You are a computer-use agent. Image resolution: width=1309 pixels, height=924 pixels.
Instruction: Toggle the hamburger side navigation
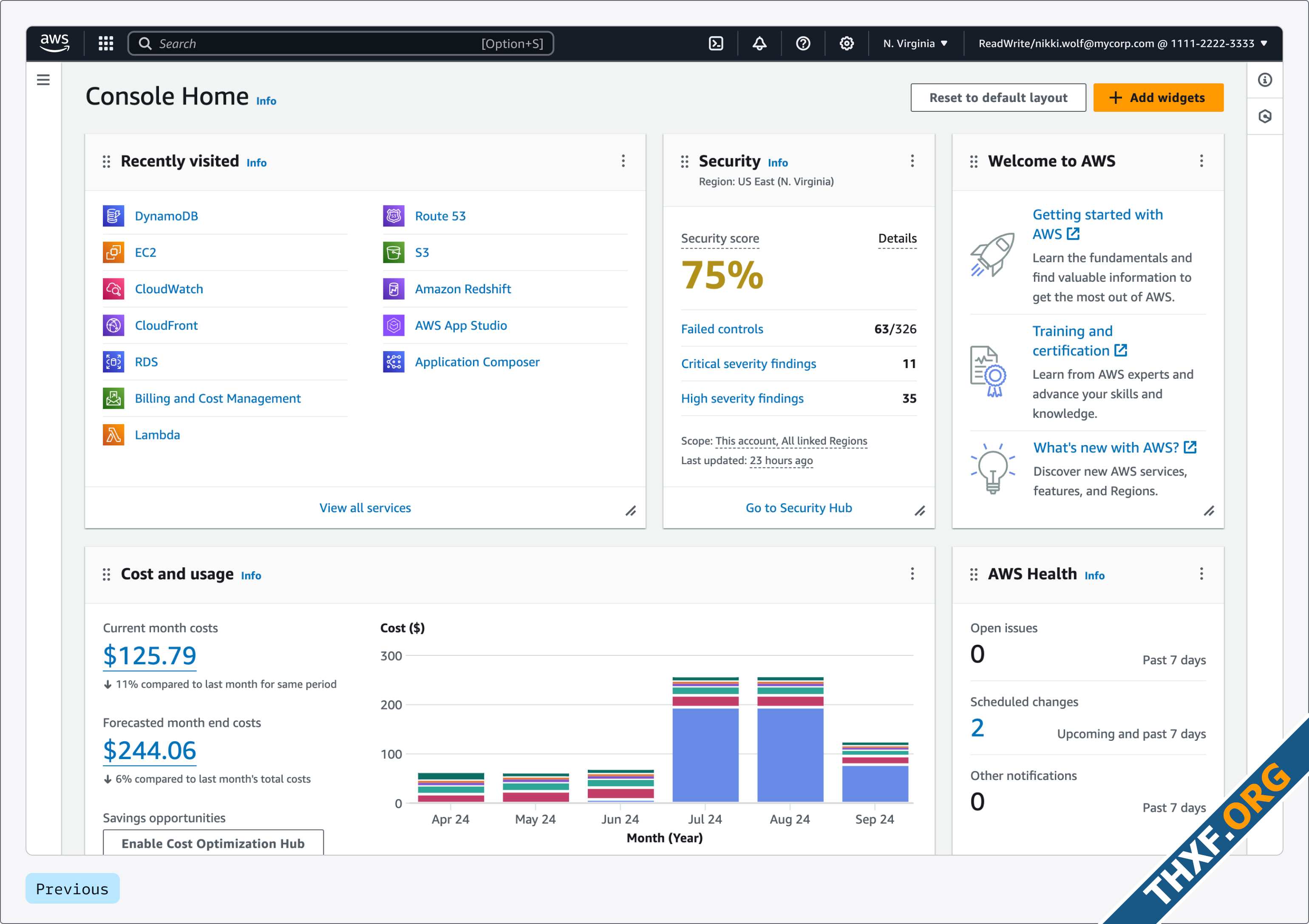click(43, 80)
